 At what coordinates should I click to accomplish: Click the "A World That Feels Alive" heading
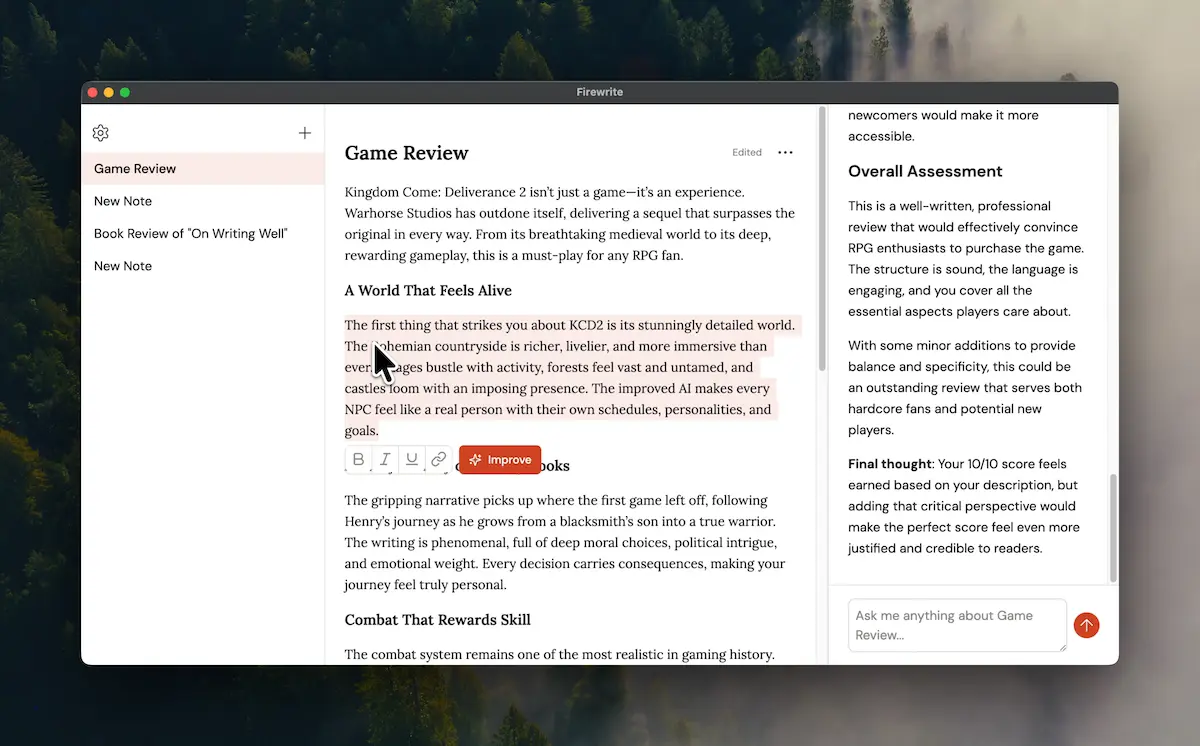point(428,291)
